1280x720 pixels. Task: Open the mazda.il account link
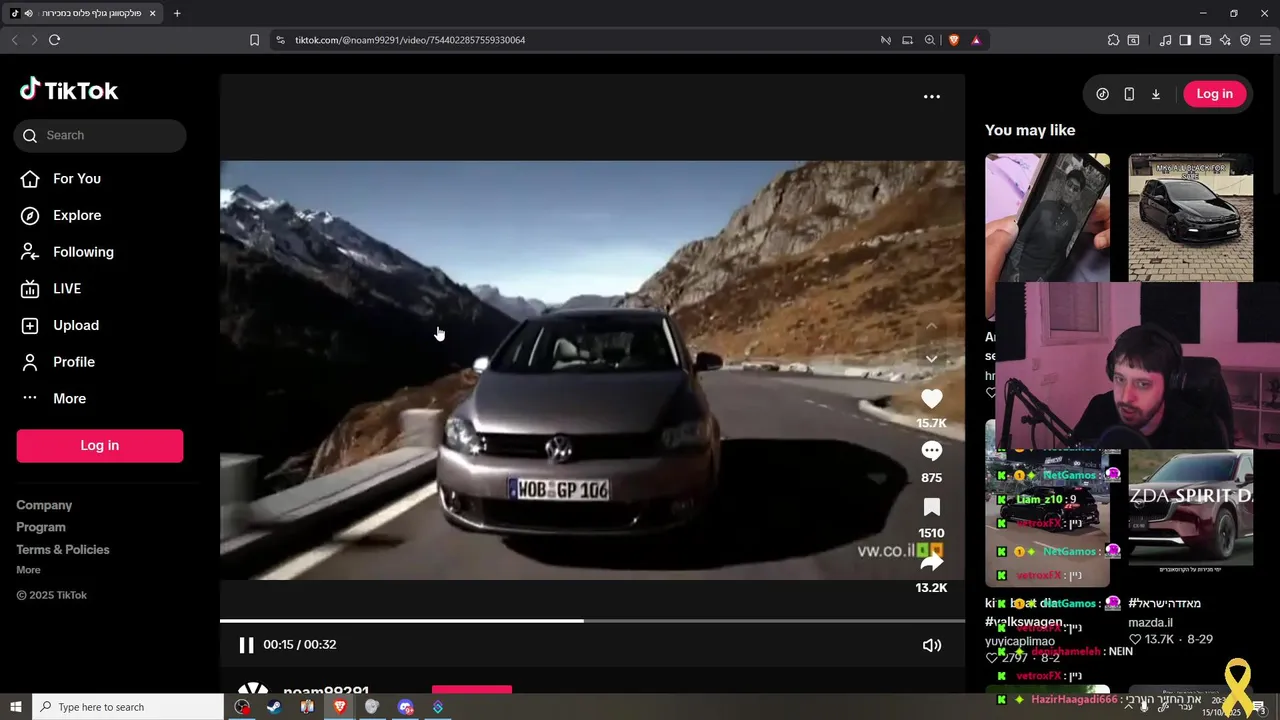[x=1150, y=622]
